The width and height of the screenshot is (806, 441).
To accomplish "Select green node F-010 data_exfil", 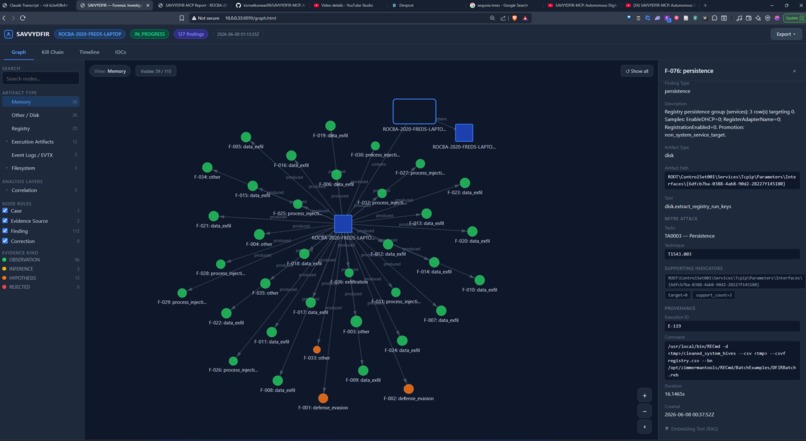I will pyautogui.click(x=480, y=280).
